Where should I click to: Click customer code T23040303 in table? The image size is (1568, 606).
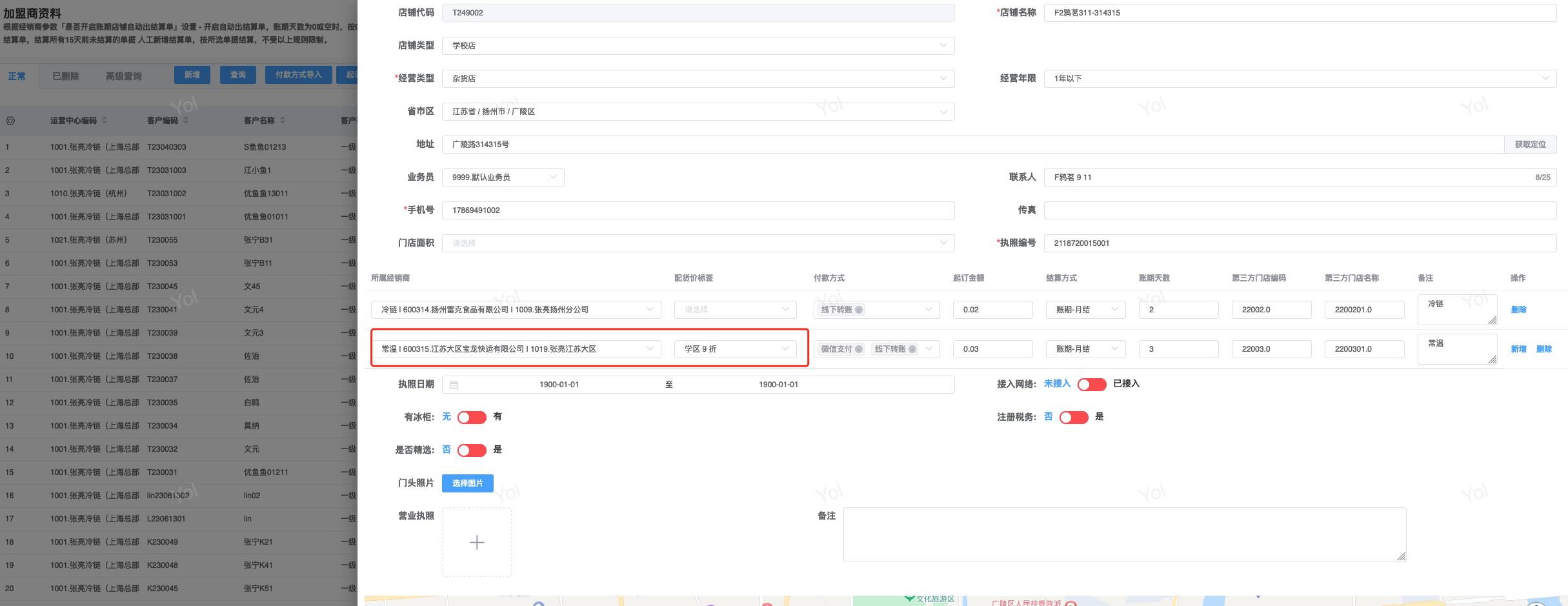click(166, 147)
